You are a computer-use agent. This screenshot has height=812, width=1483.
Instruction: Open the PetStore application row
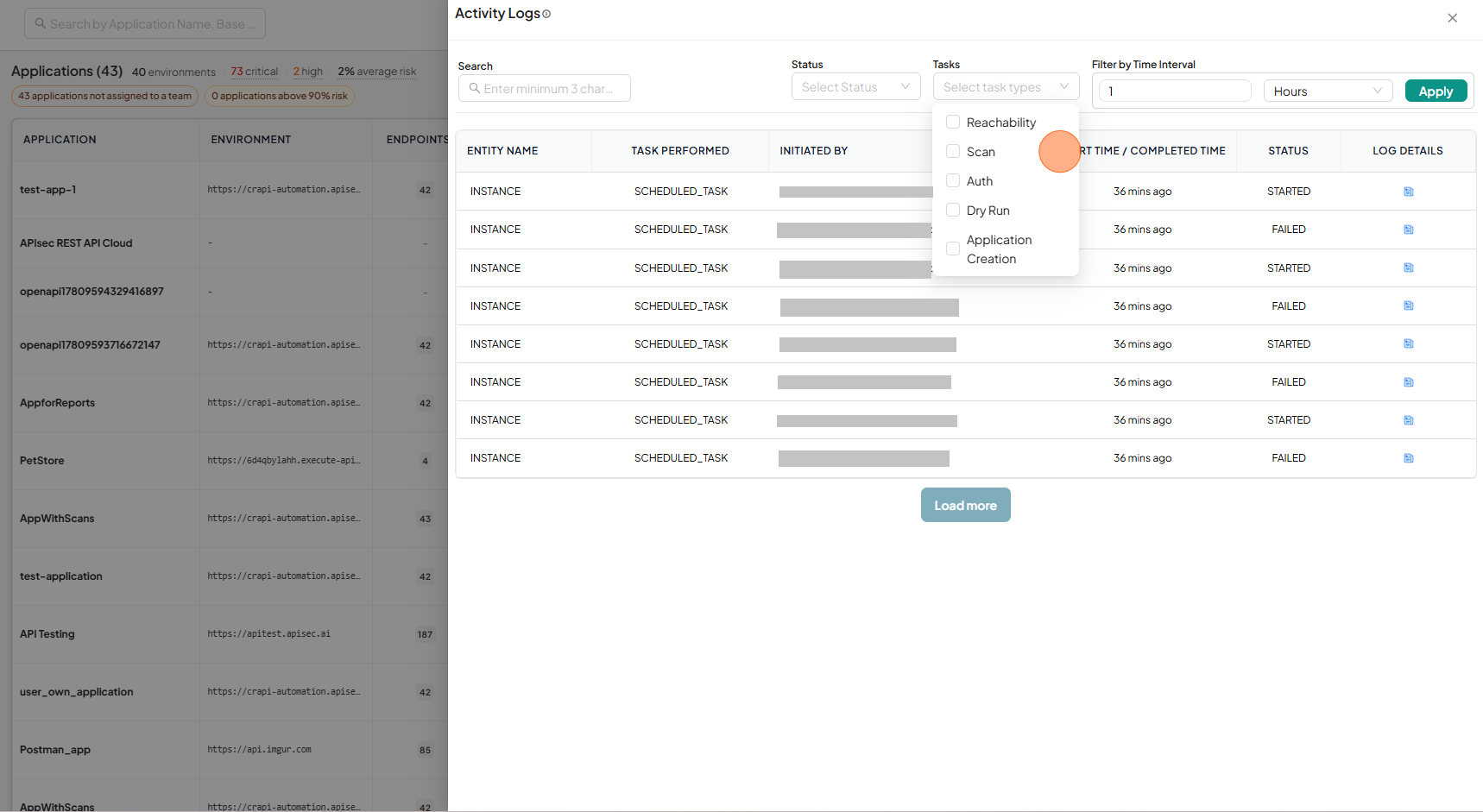tap(41, 461)
